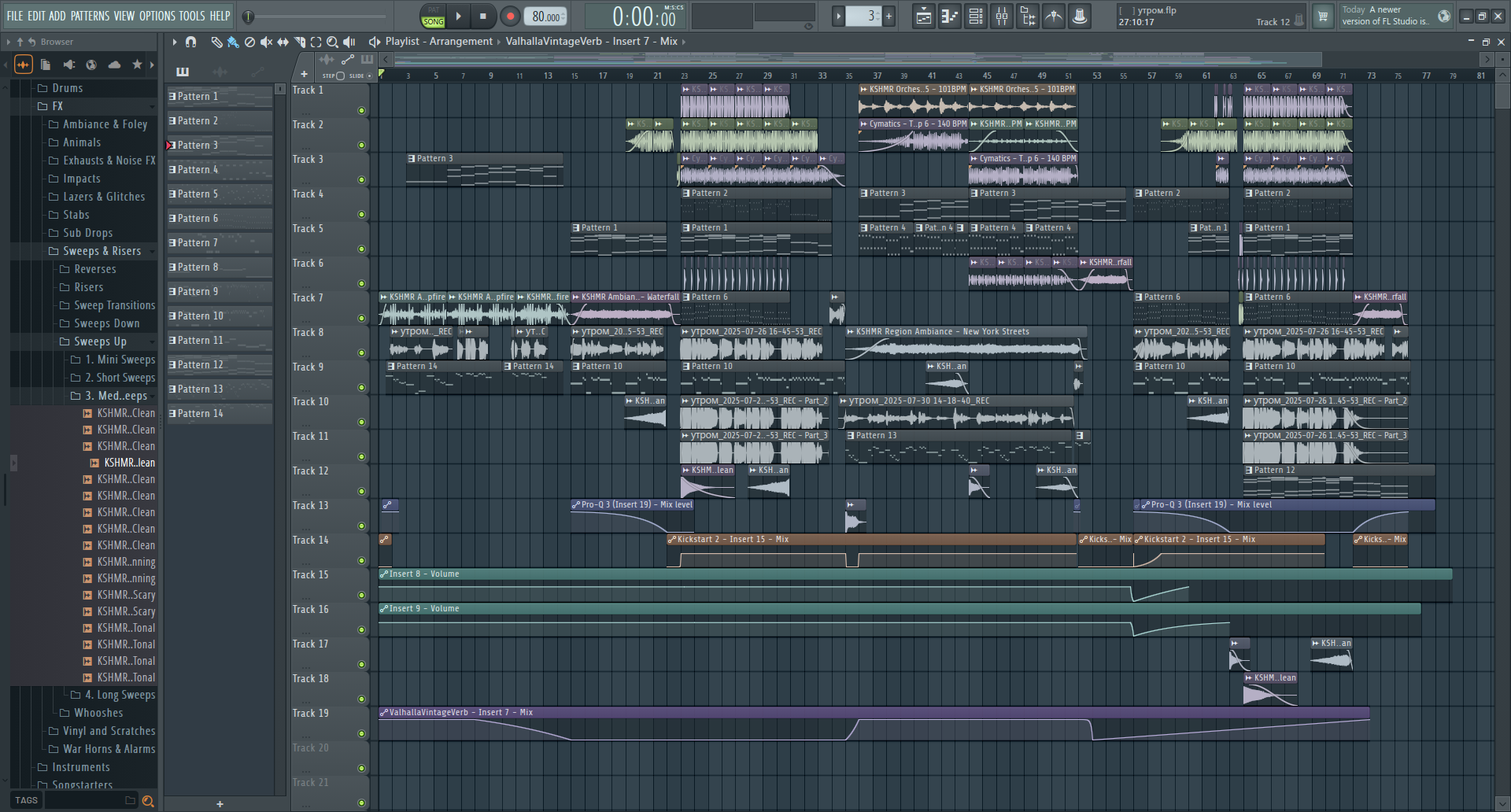Select the Paint brush tool

point(233,42)
